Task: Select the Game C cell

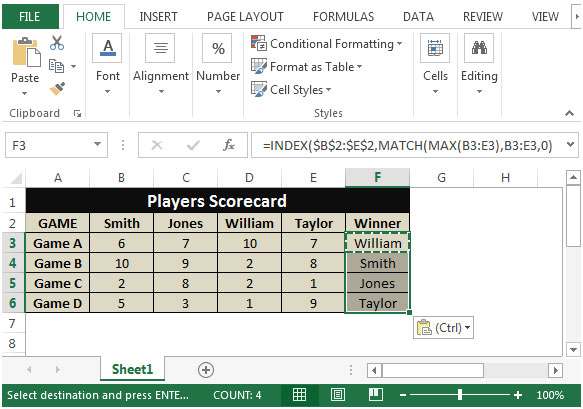Action: pyautogui.click(x=58, y=283)
